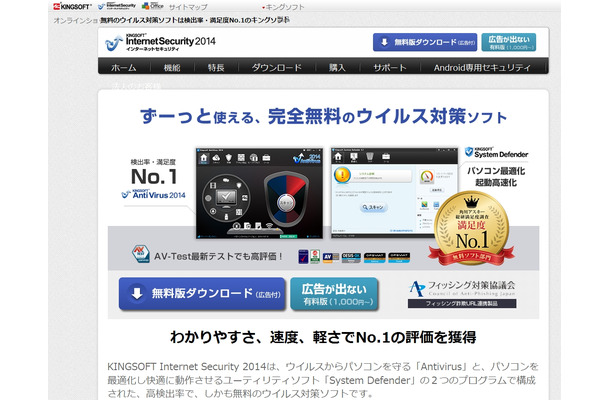Image resolution: width=610 pixels, height=400 pixels.
Task: Click the ずーっと使える、完全無料 headline
Action: (323, 116)
